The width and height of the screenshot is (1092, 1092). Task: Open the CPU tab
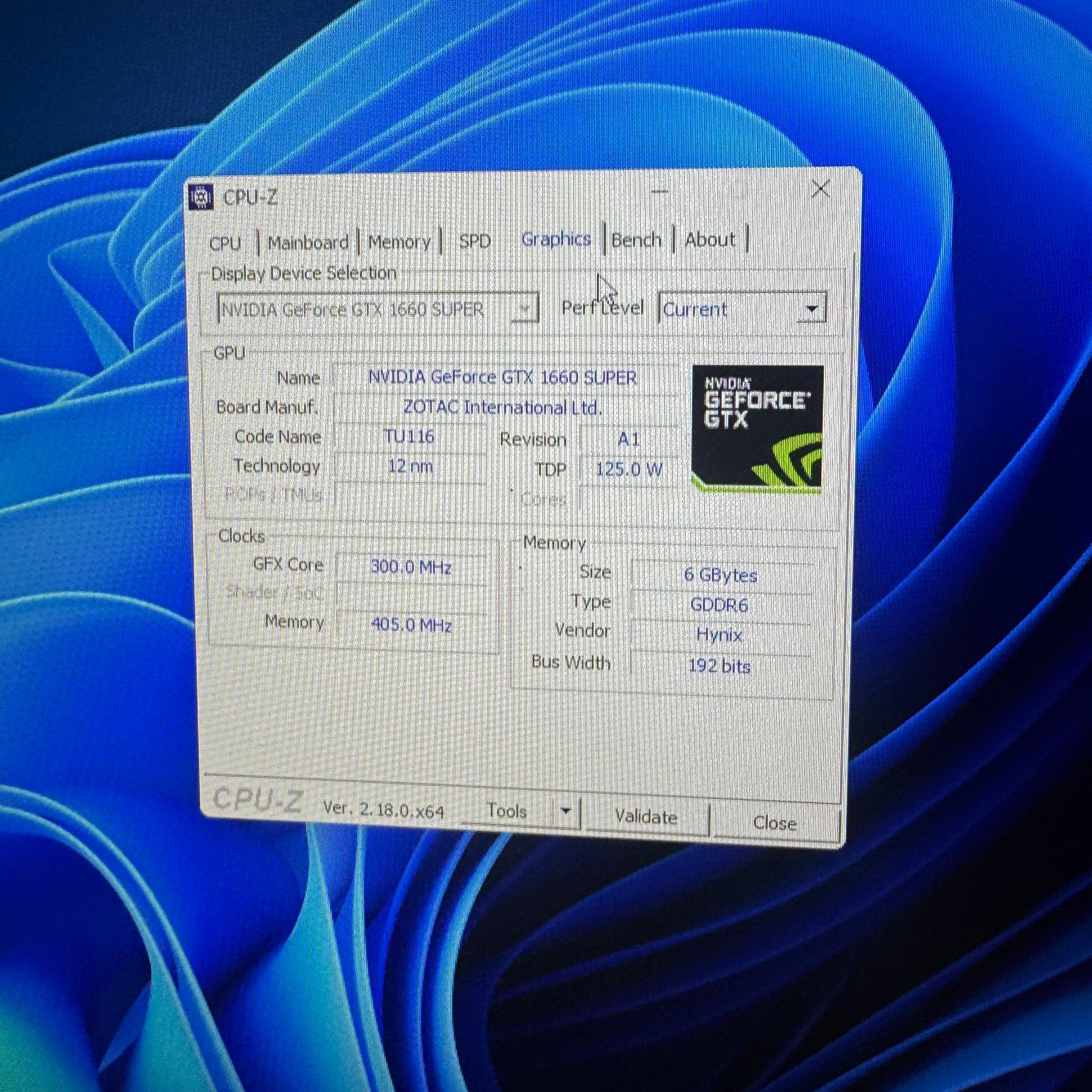coord(226,244)
